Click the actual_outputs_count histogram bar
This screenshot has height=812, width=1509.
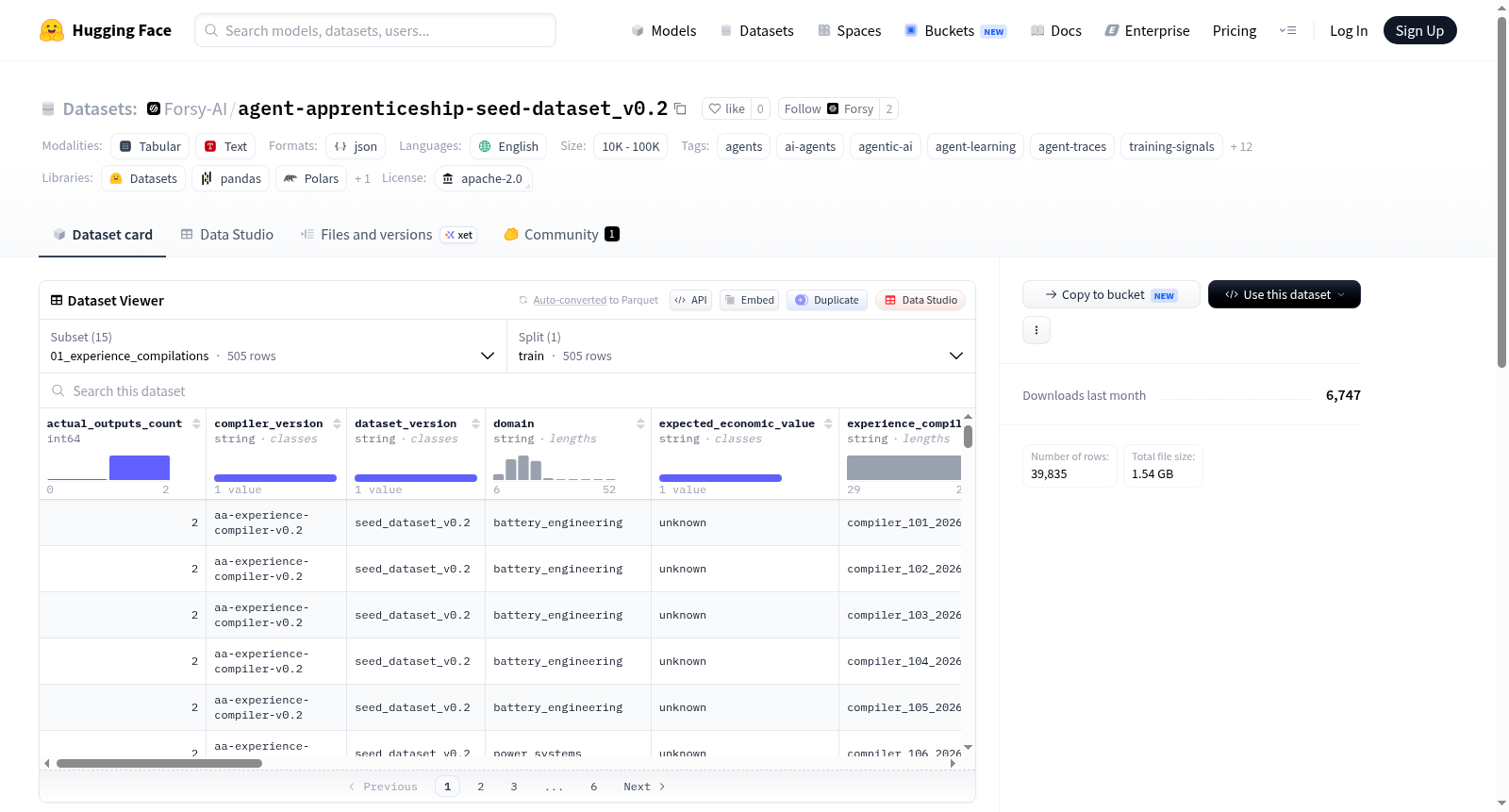click(x=139, y=468)
